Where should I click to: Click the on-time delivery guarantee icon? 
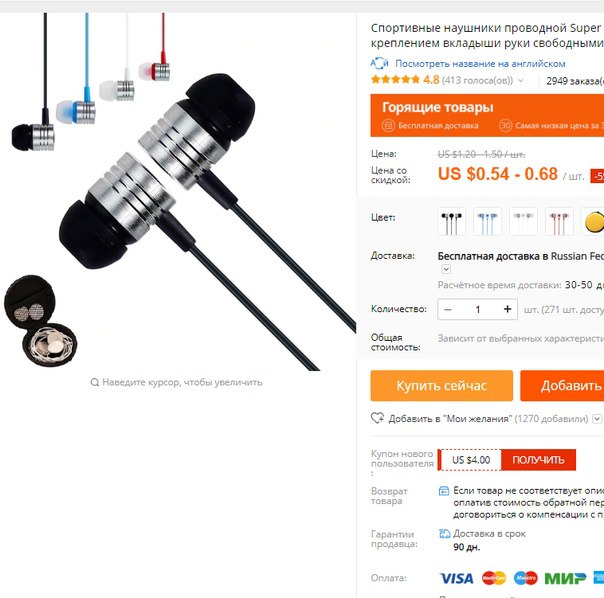[445, 534]
